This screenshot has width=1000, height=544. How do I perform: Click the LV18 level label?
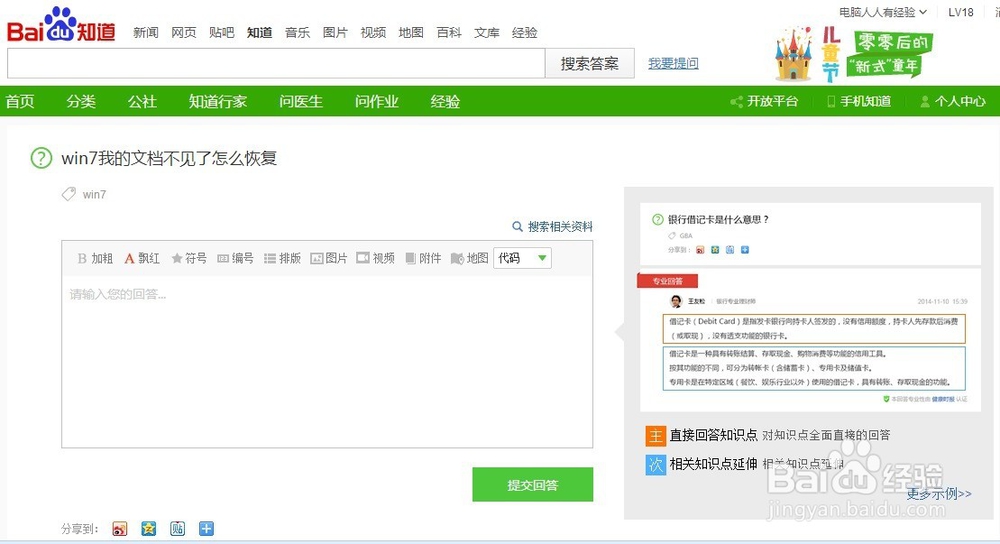coord(960,12)
